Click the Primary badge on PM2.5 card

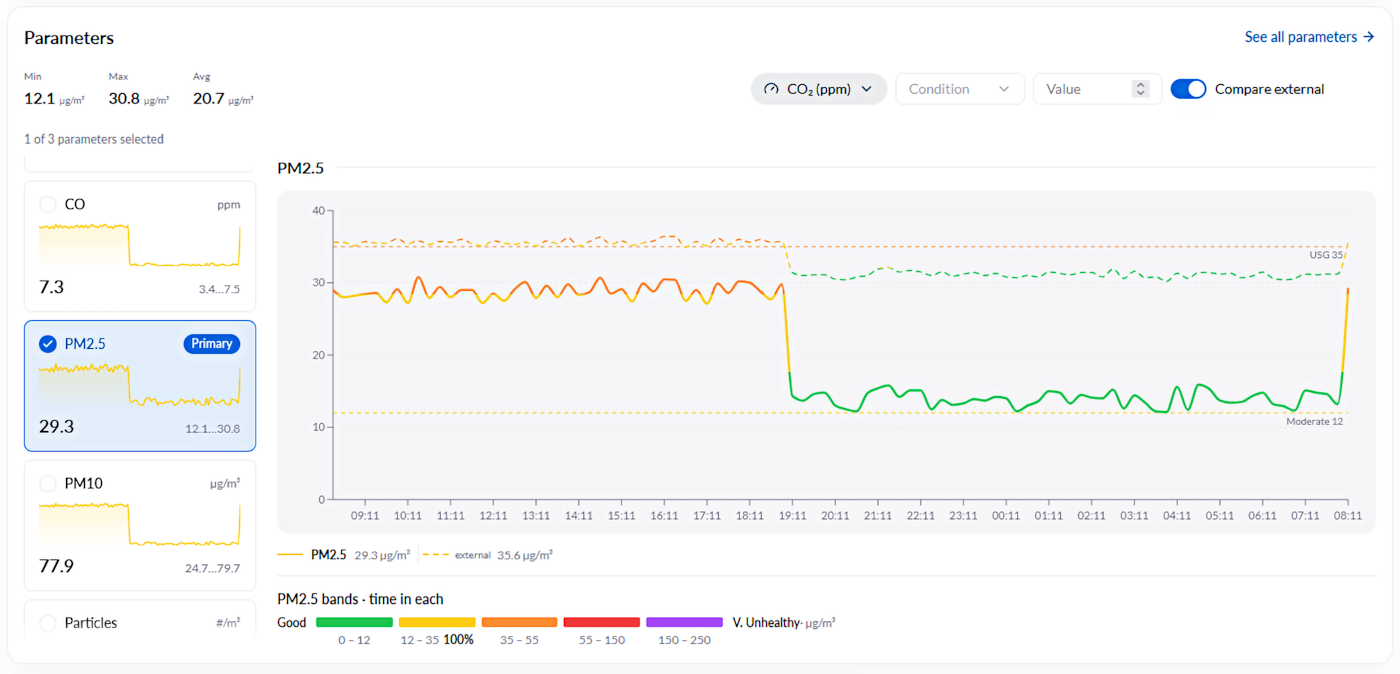click(x=212, y=344)
